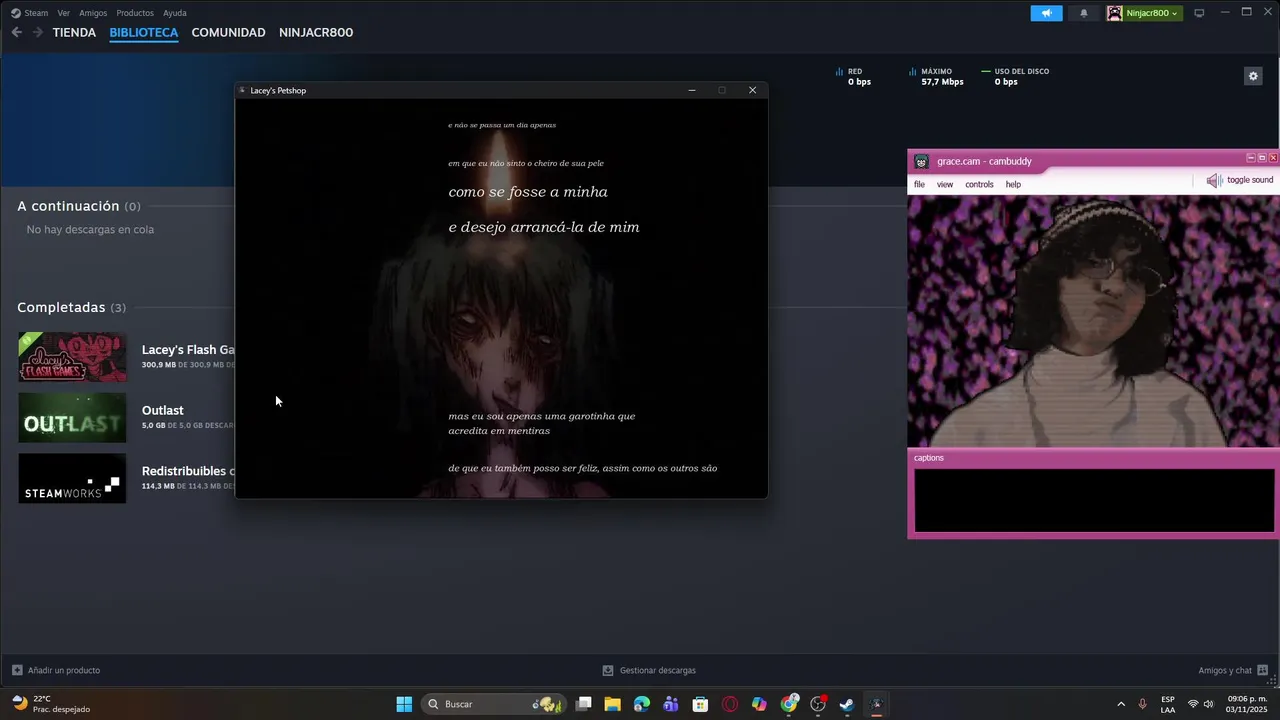Viewport: 1280px width, 720px height.
Task: Switch to the BIBLIOTECA tab
Action: pyautogui.click(x=144, y=32)
